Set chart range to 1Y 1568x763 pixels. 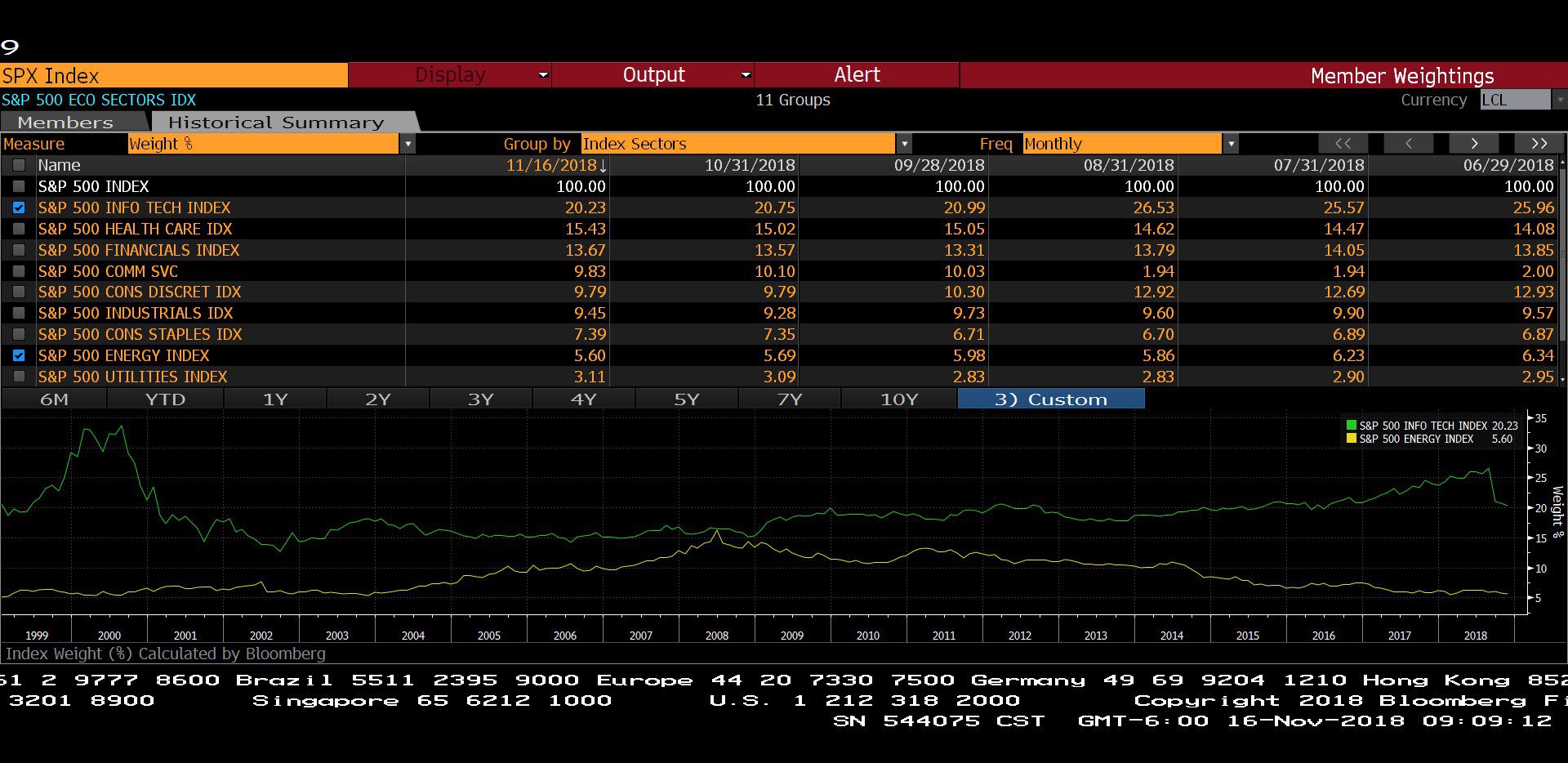275,399
